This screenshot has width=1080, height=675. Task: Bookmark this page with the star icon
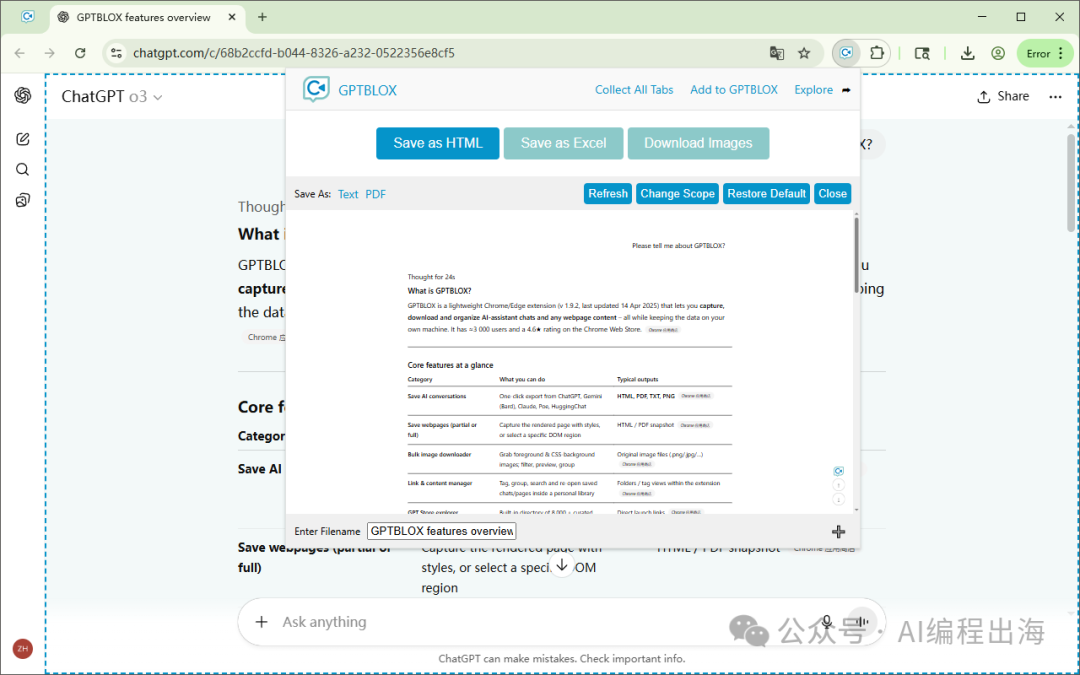pyautogui.click(x=804, y=53)
